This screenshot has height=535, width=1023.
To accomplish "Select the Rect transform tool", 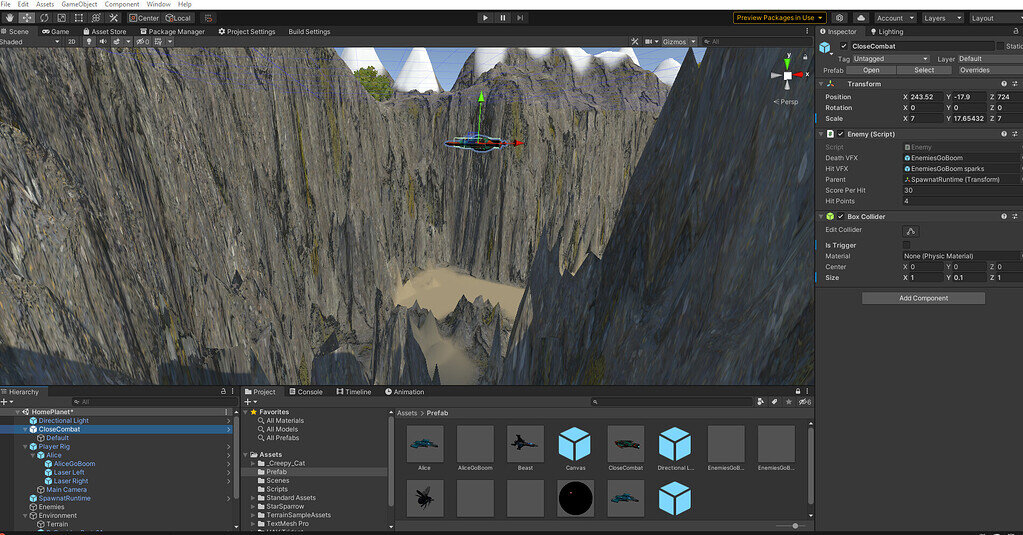I will coord(79,18).
